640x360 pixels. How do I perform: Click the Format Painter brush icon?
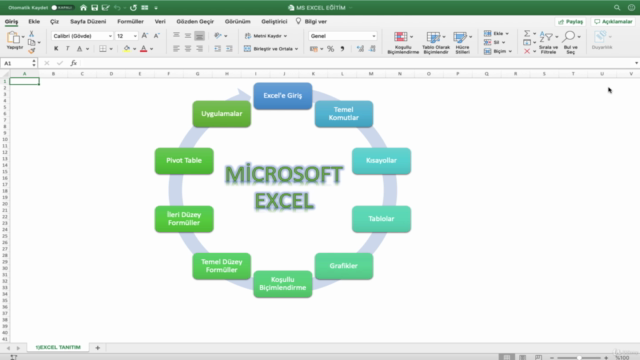pyautogui.click(x=31, y=51)
